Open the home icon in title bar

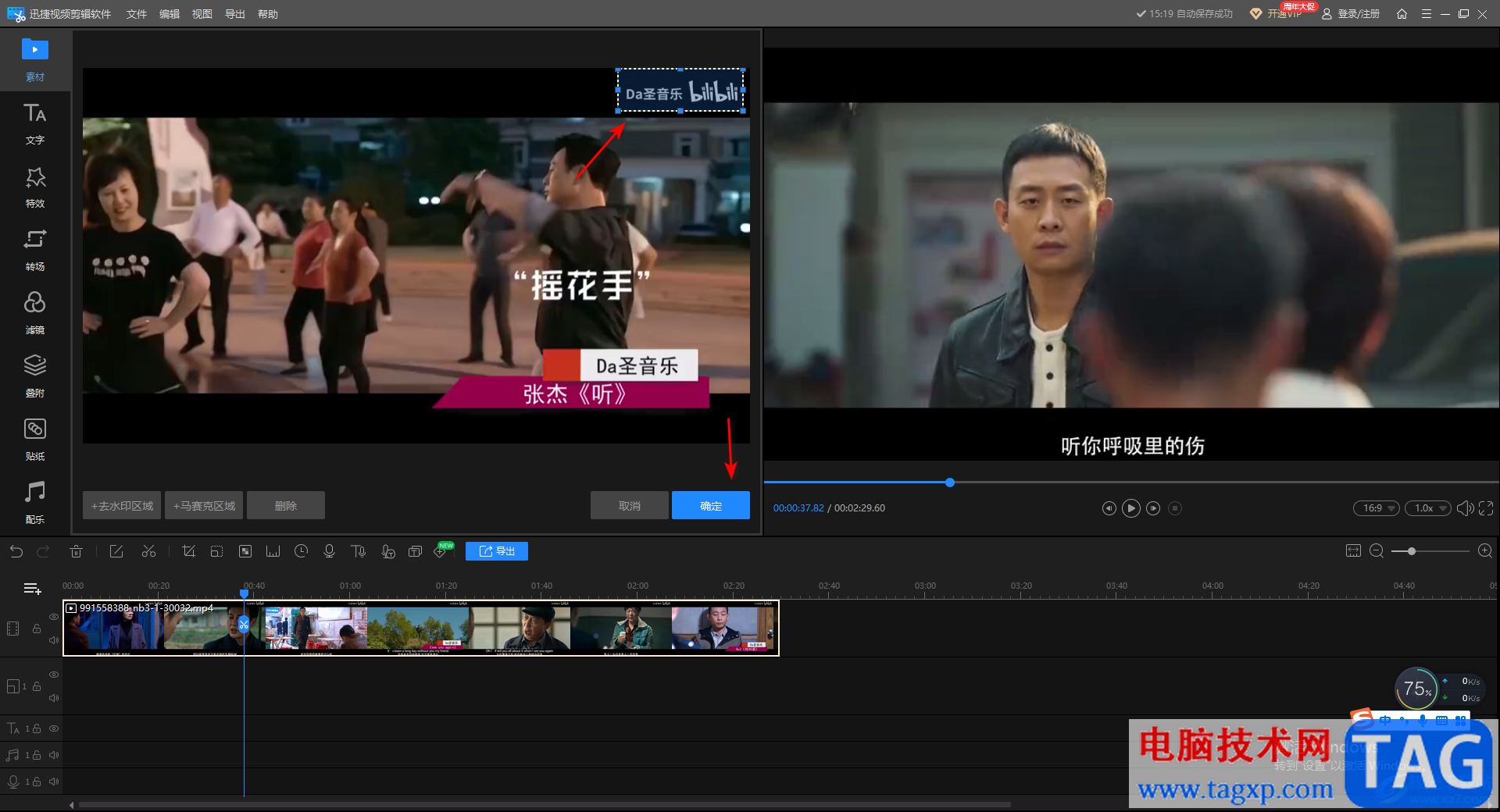[x=1402, y=14]
